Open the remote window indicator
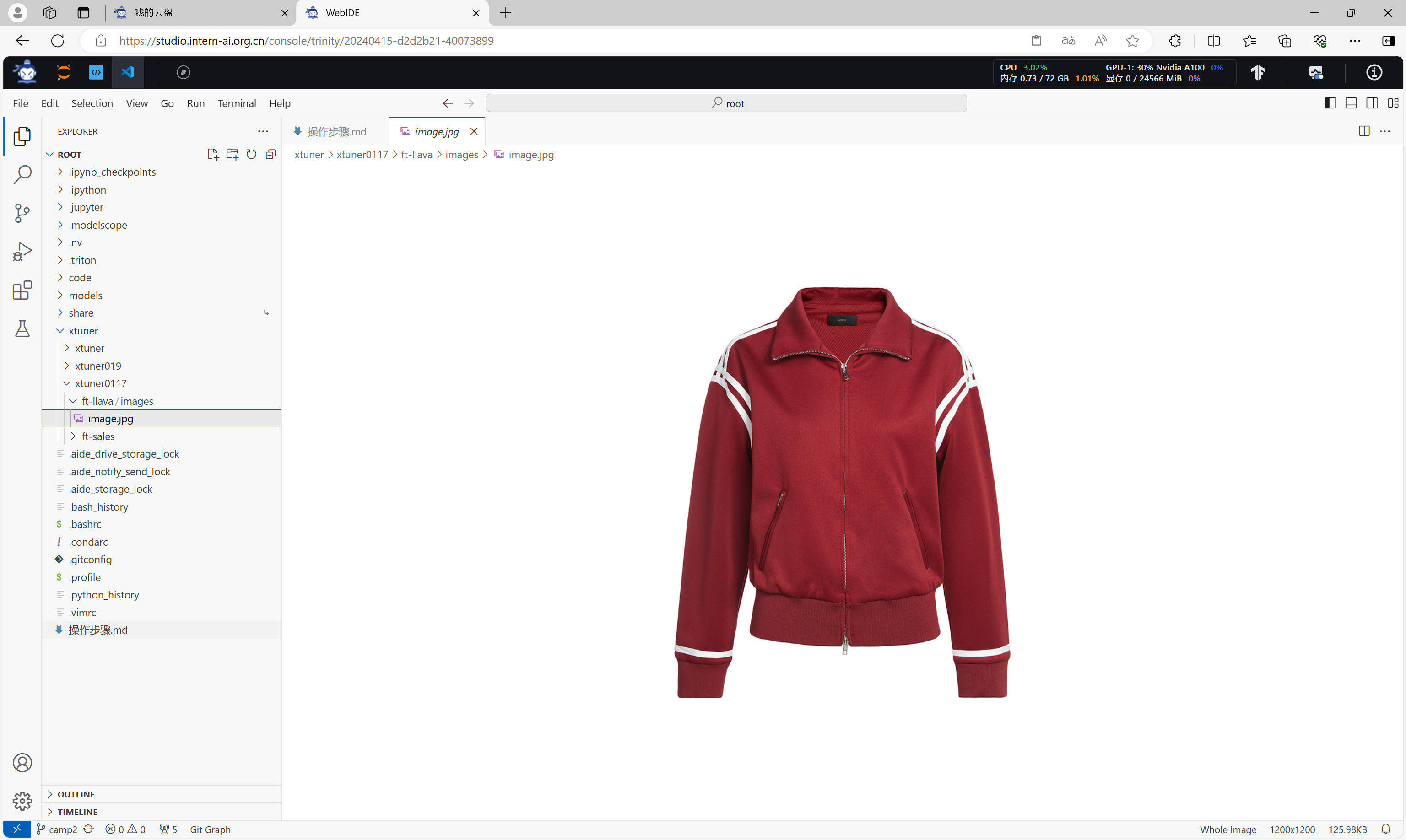This screenshot has width=1406, height=840. point(17,829)
